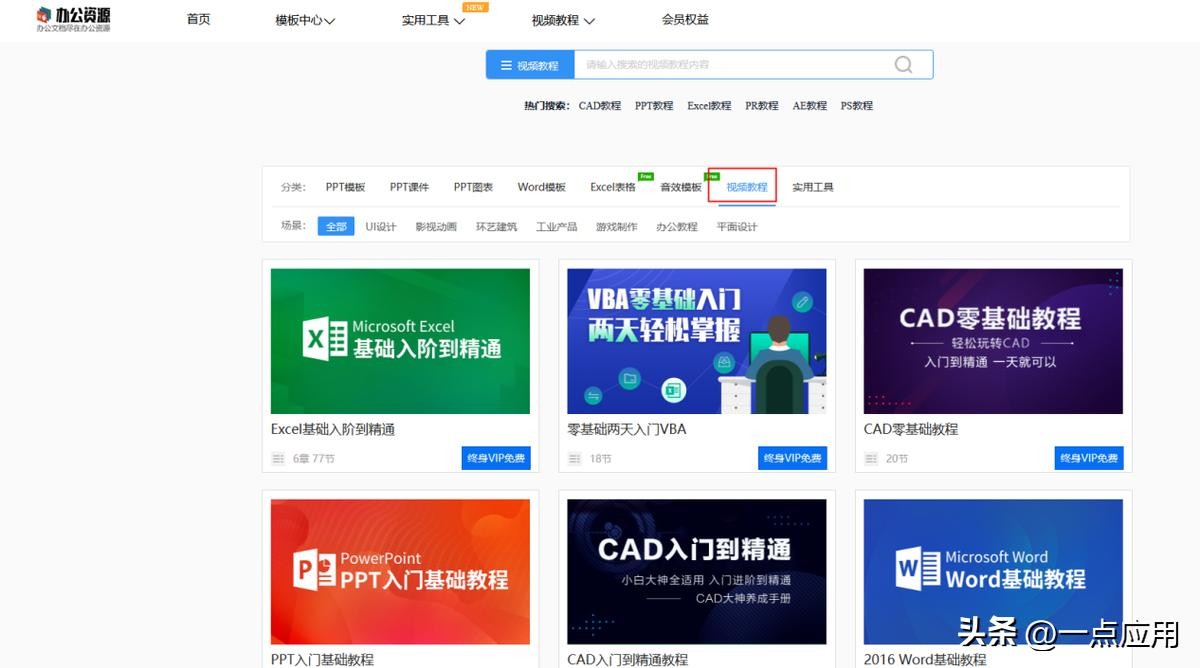
Task: Click chapter list icon under Excel基础入阶到精通
Action: coord(279,459)
